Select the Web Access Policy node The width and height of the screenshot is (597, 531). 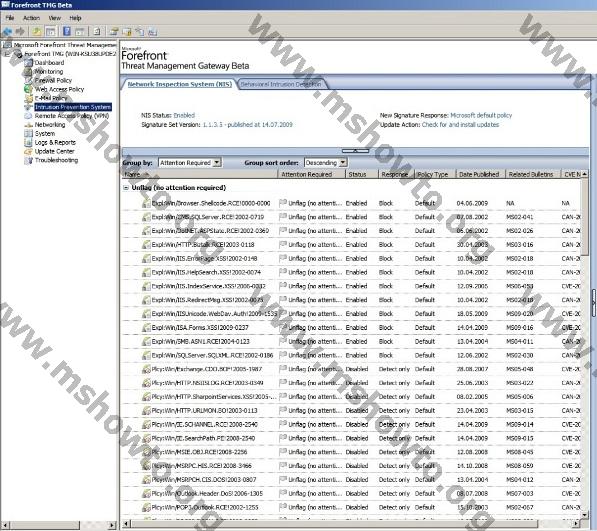click(59, 89)
